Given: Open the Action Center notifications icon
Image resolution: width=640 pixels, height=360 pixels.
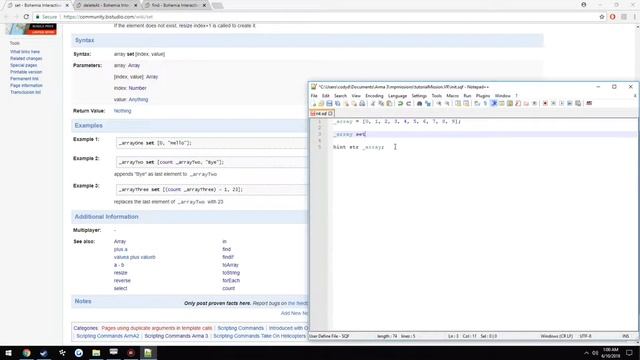Looking at the screenshot, I should point(630,353).
